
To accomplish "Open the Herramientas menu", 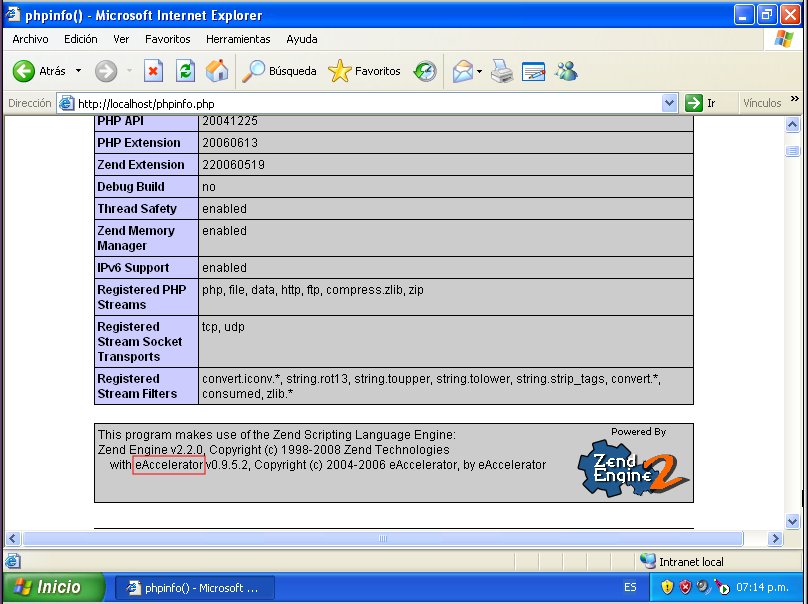I will [x=238, y=39].
